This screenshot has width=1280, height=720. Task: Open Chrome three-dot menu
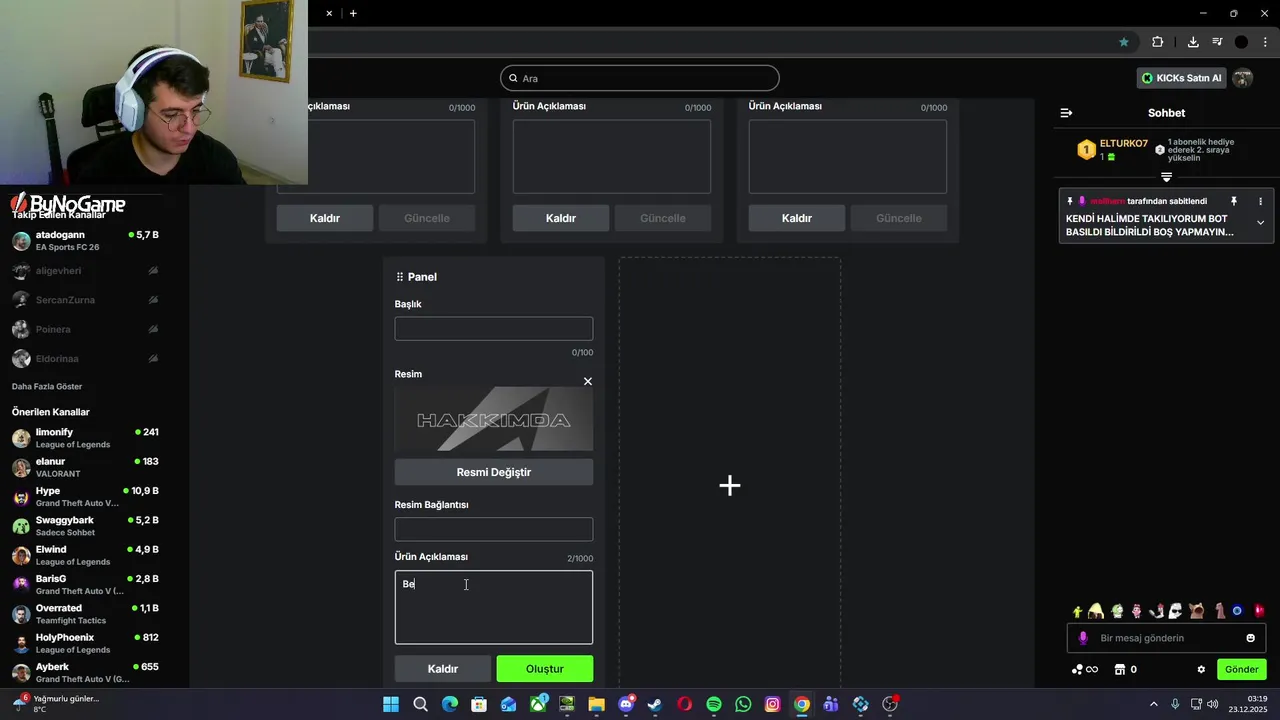pyautogui.click(x=1265, y=42)
